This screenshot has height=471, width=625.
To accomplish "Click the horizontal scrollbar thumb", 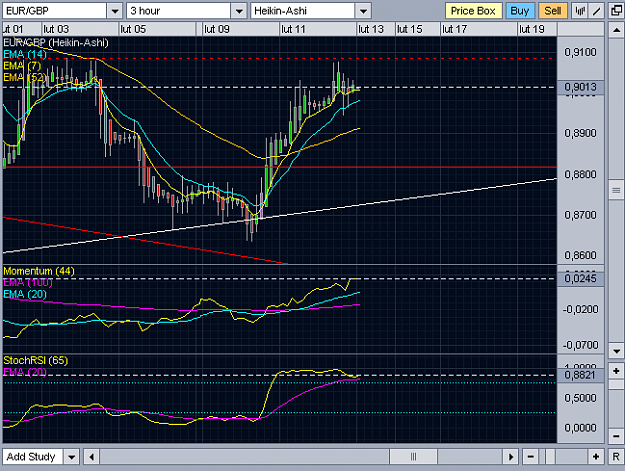I will 413,457.
